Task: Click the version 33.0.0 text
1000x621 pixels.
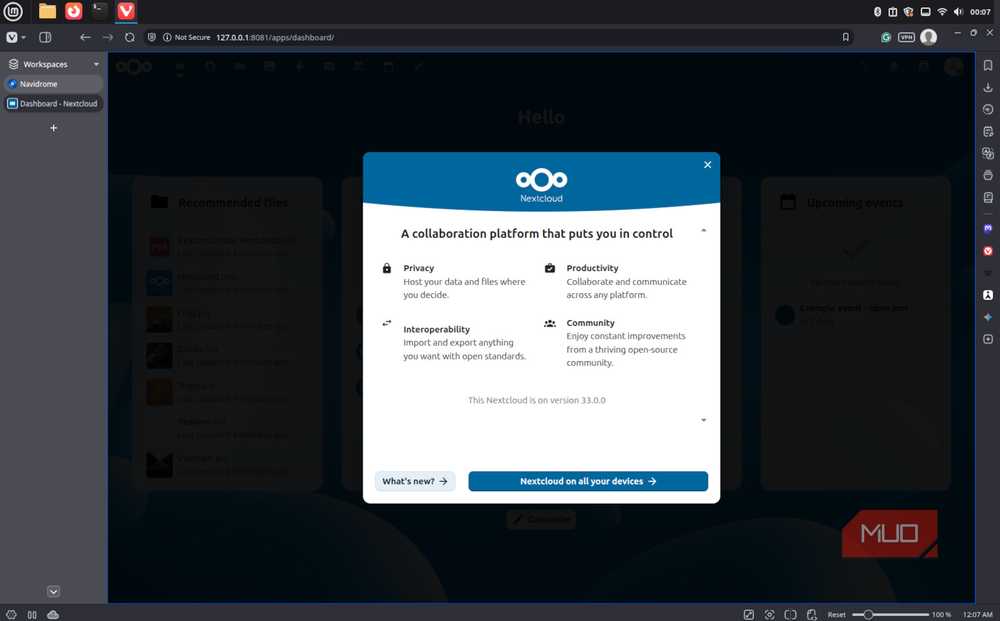Action: pos(536,400)
